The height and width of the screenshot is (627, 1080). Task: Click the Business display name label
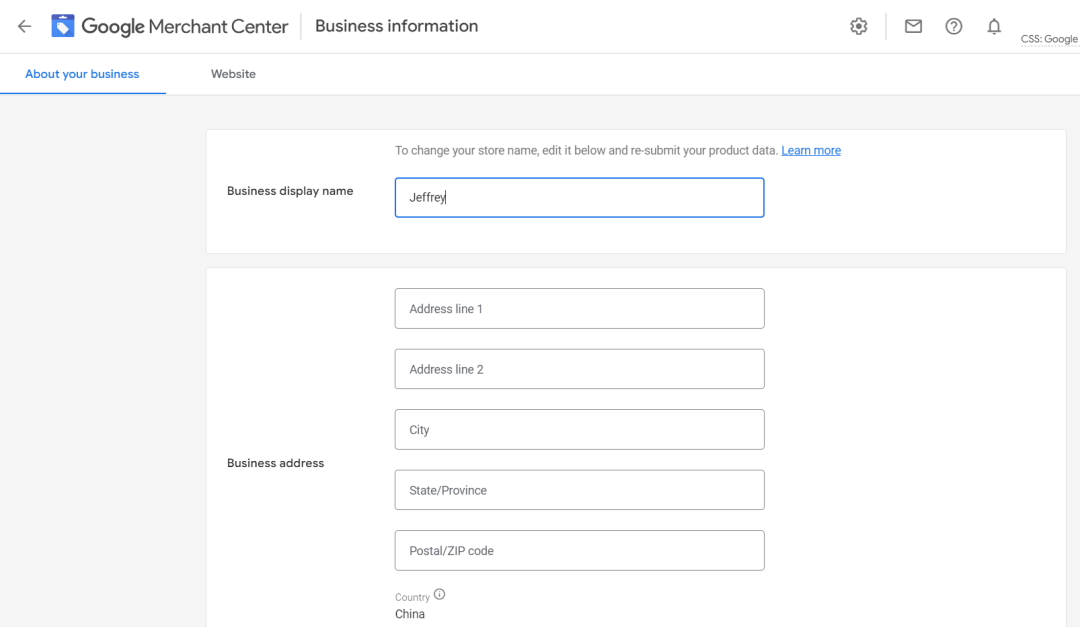pos(290,191)
